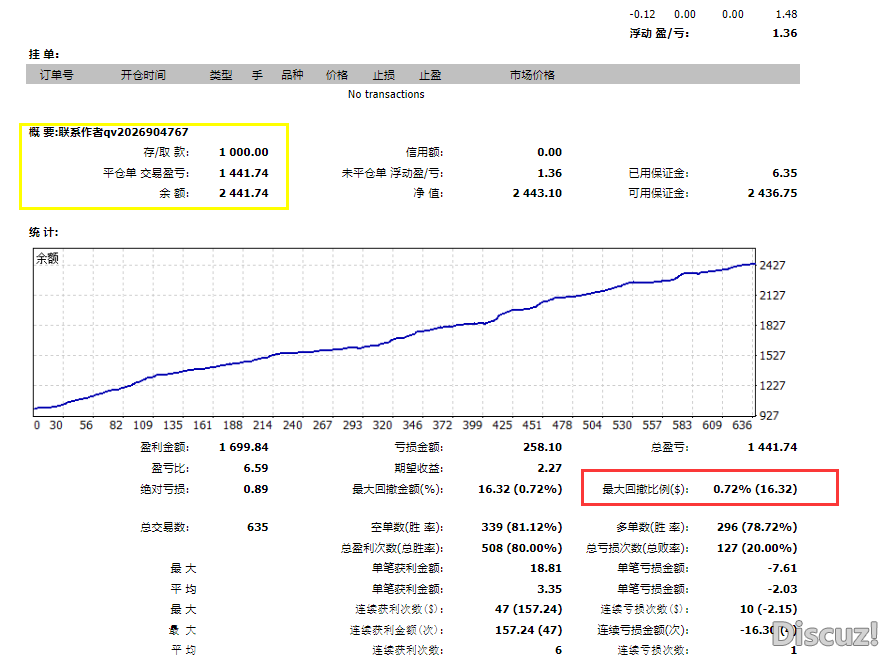
Task: Select the '价格' column header
Action: [337, 75]
